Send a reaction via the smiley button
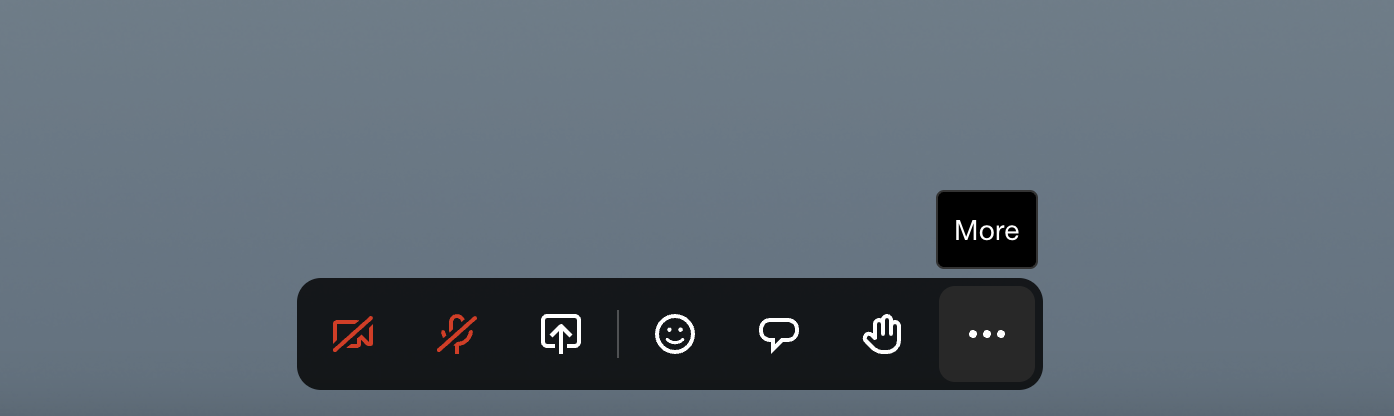Image resolution: width=1394 pixels, height=416 pixels. click(675, 334)
